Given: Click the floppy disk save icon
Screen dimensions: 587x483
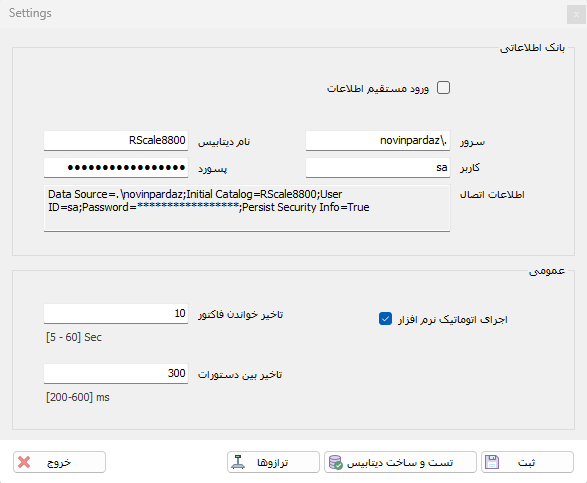Looking at the screenshot, I should [492, 462].
